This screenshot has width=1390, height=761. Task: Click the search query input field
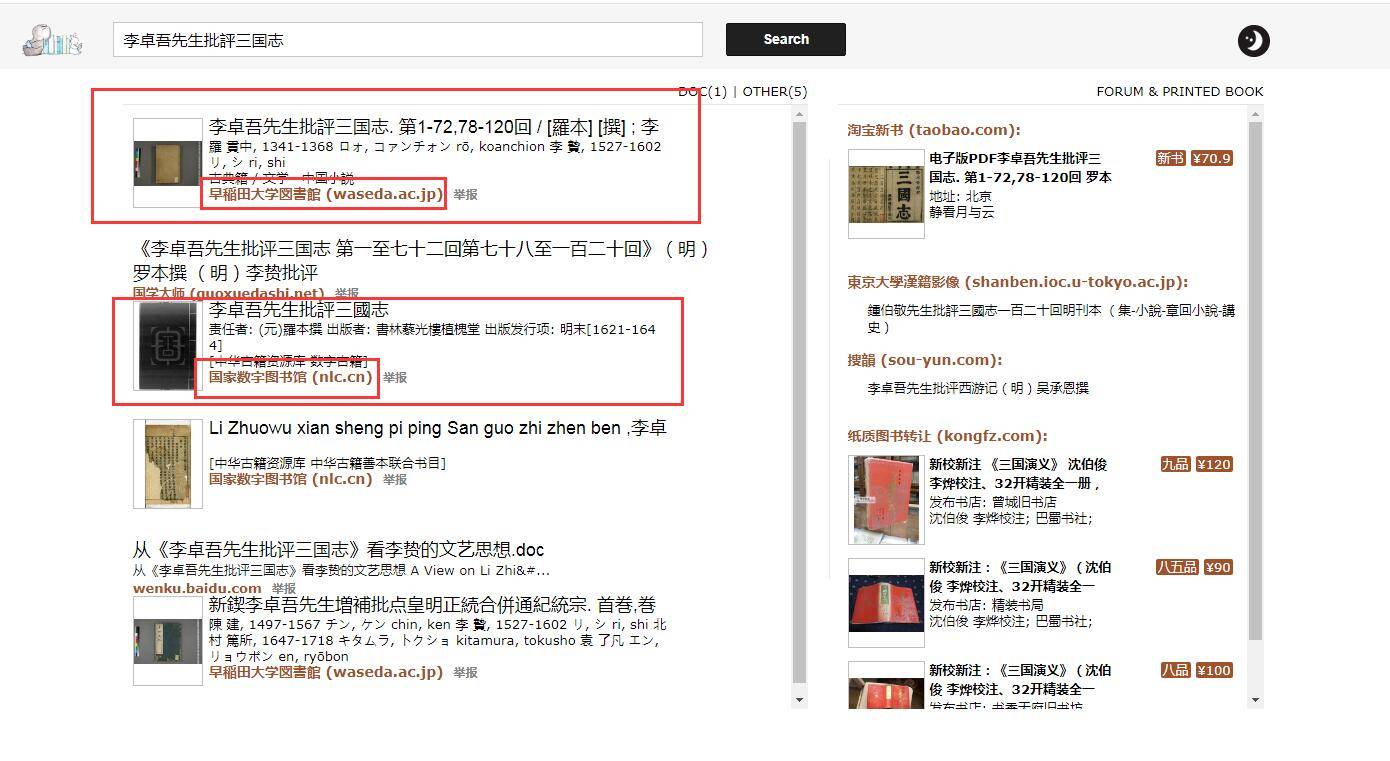click(x=407, y=40)
